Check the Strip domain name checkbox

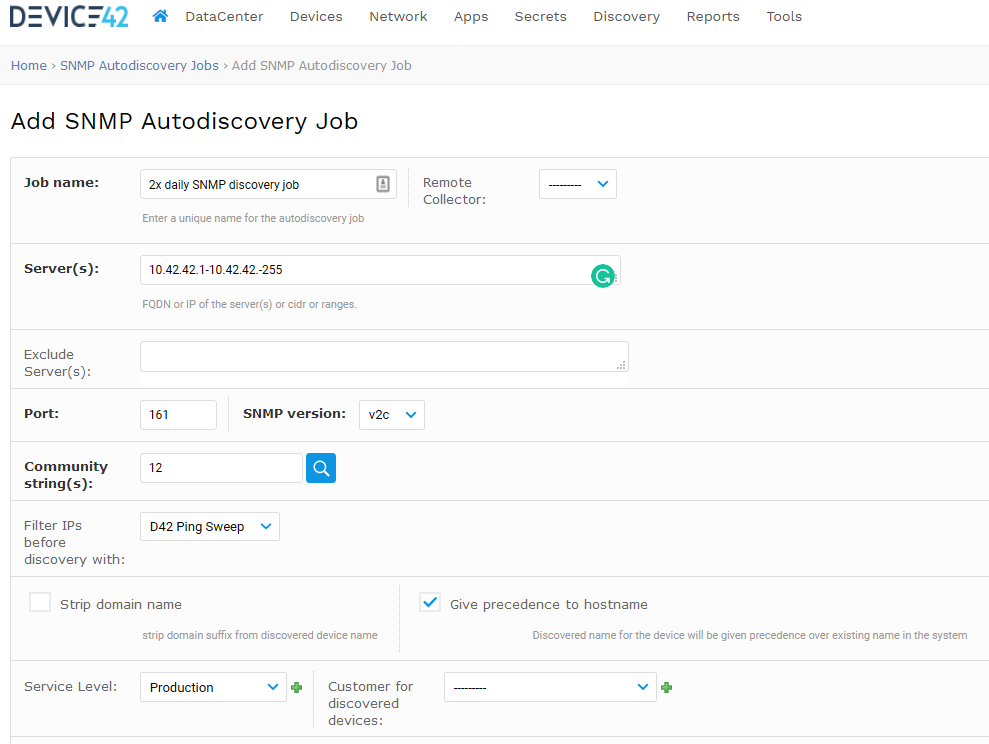point(40,602)
